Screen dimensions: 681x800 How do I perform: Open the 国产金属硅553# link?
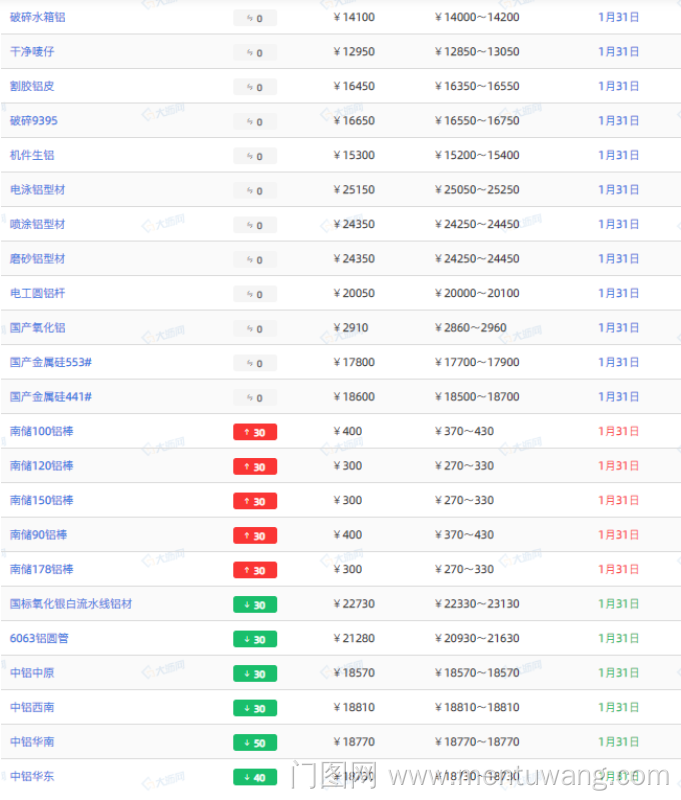[x=51, y=362]
